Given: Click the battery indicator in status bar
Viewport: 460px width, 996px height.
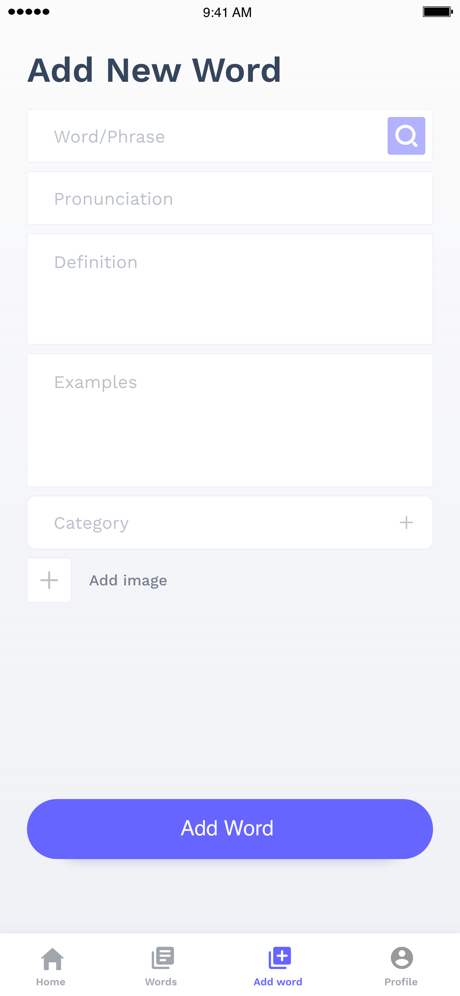Looking at the screenshot, I should (436, 12).
